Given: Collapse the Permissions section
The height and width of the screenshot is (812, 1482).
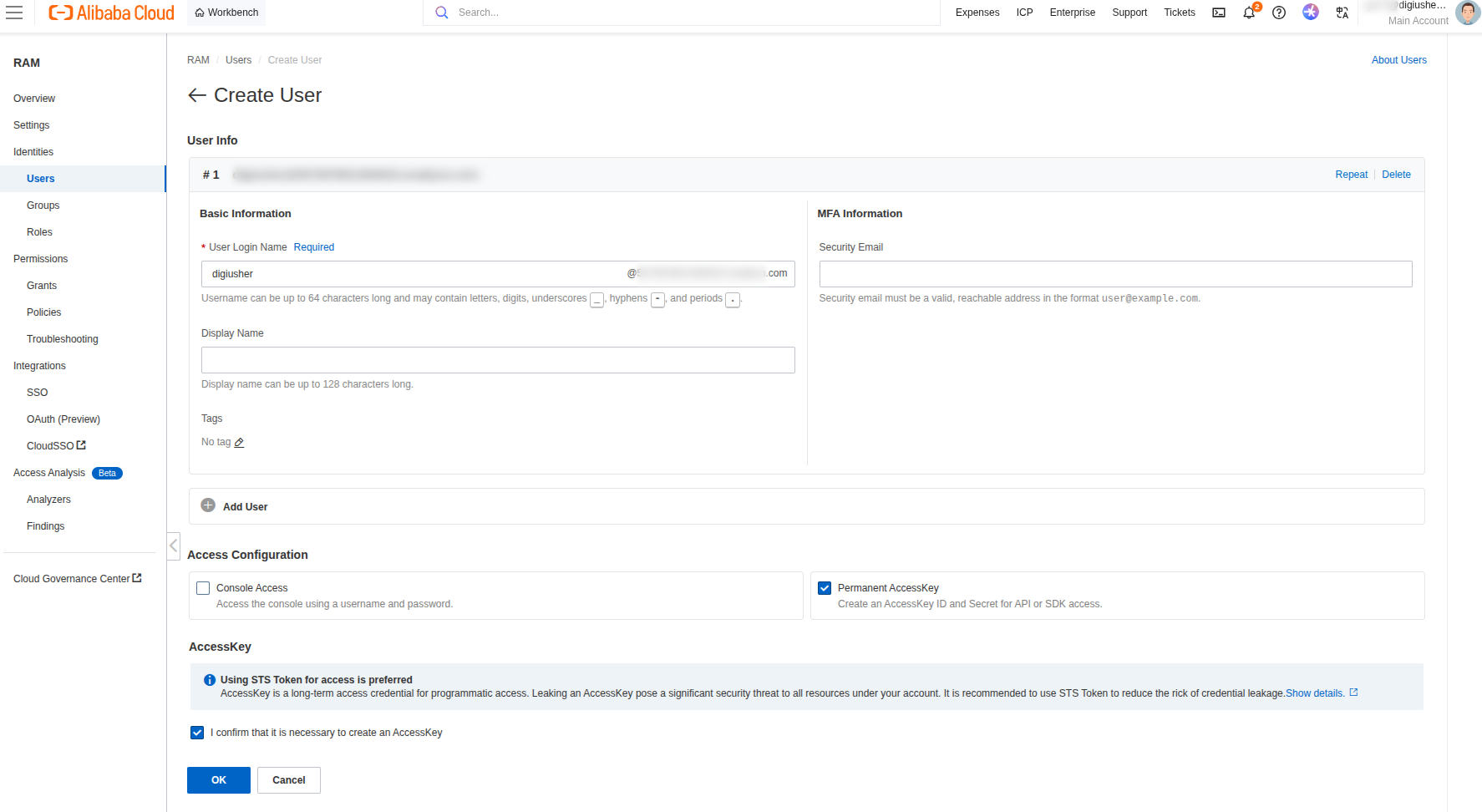Looking at the screenshot, I should pos(41,259).
